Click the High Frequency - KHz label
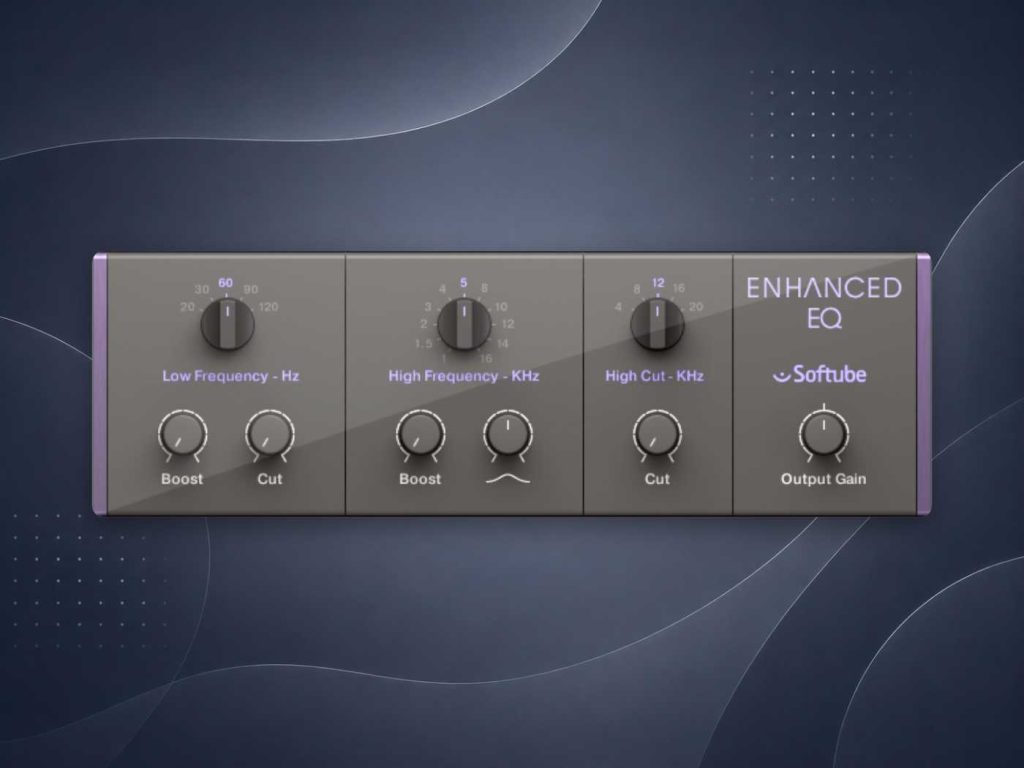 pyautogui.click(x=464, y=376)
